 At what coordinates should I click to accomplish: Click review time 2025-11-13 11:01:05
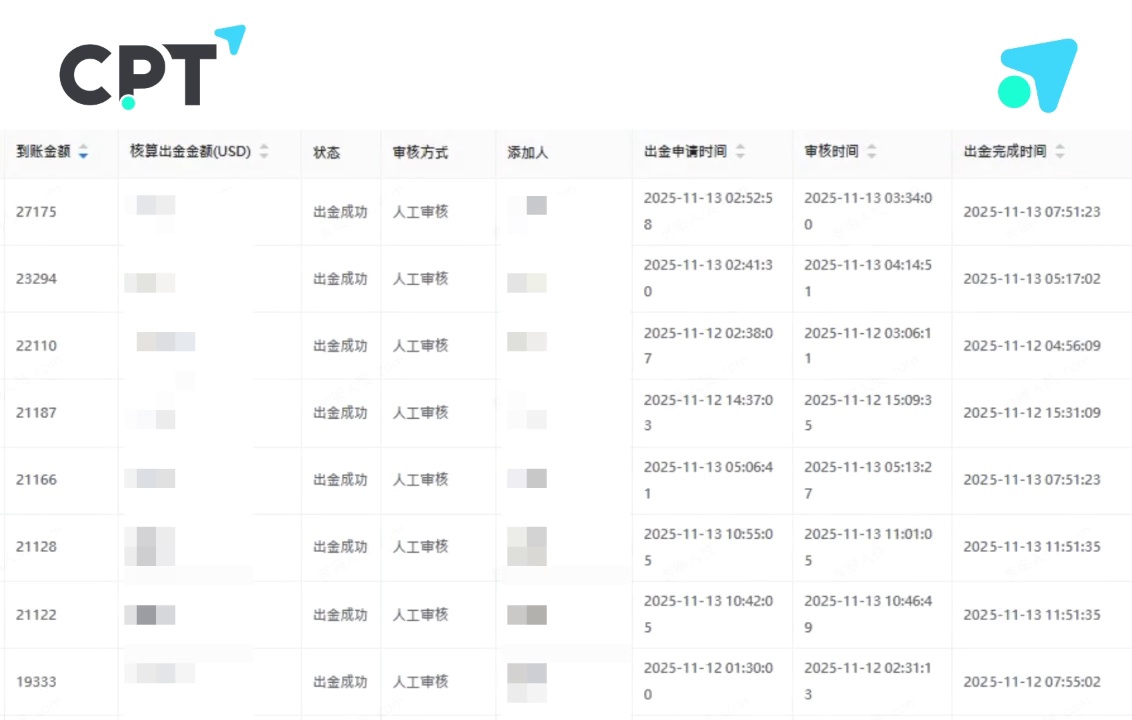[868, 547]
